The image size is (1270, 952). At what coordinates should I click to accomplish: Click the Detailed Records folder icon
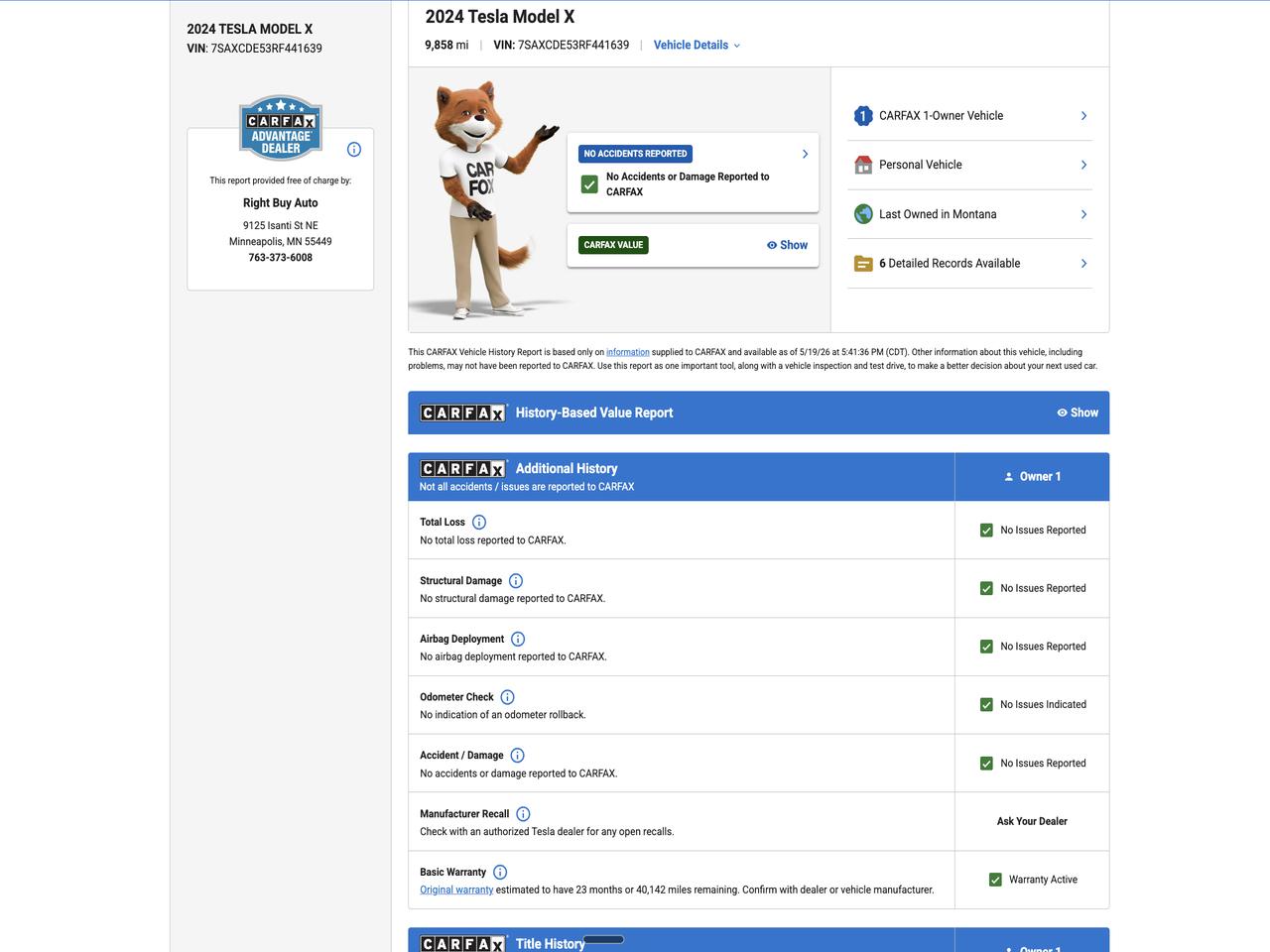pos(863,264)
